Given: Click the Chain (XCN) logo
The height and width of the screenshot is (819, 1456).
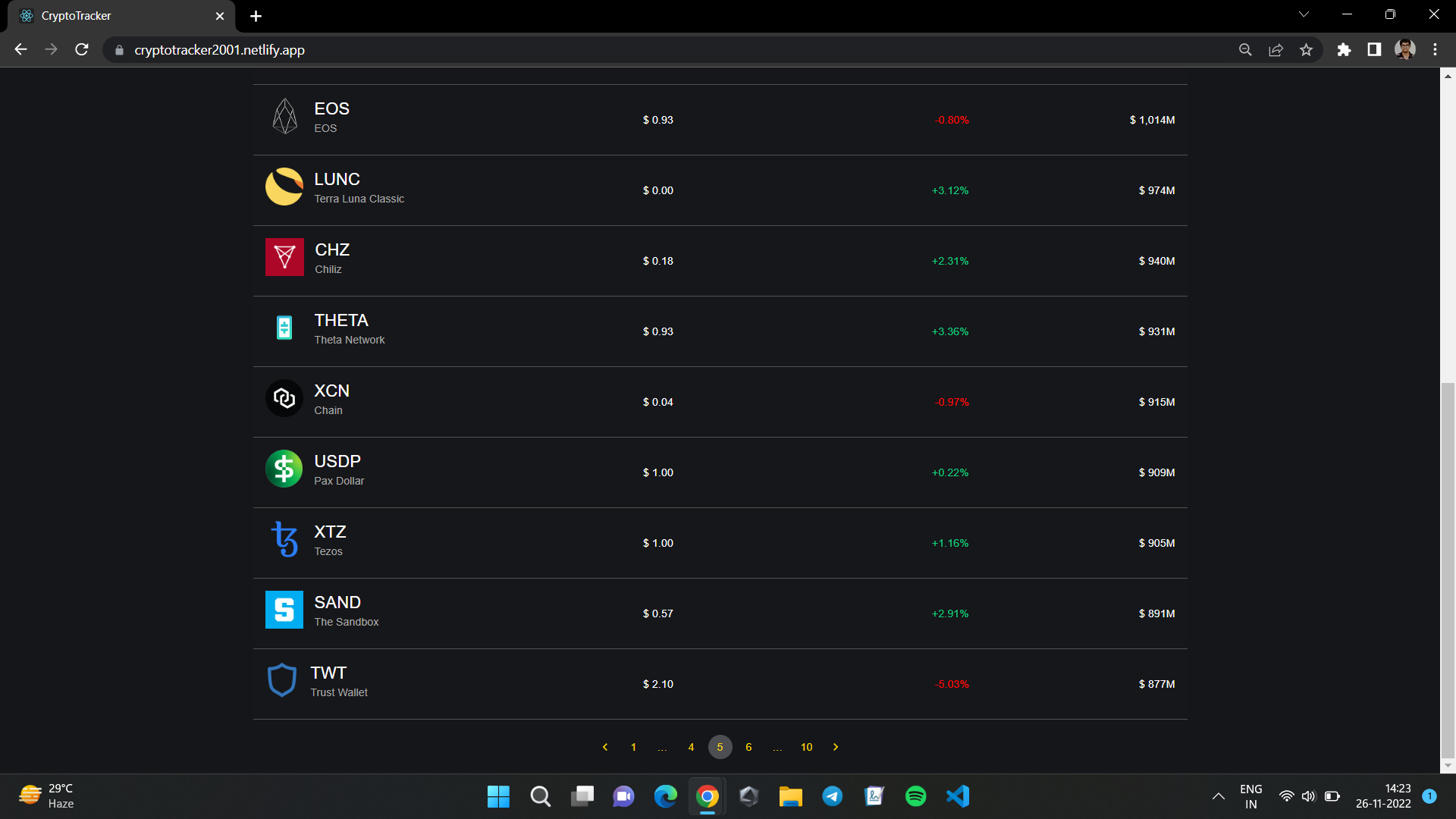Looking at the screenshot, I should tap(284, 397).
